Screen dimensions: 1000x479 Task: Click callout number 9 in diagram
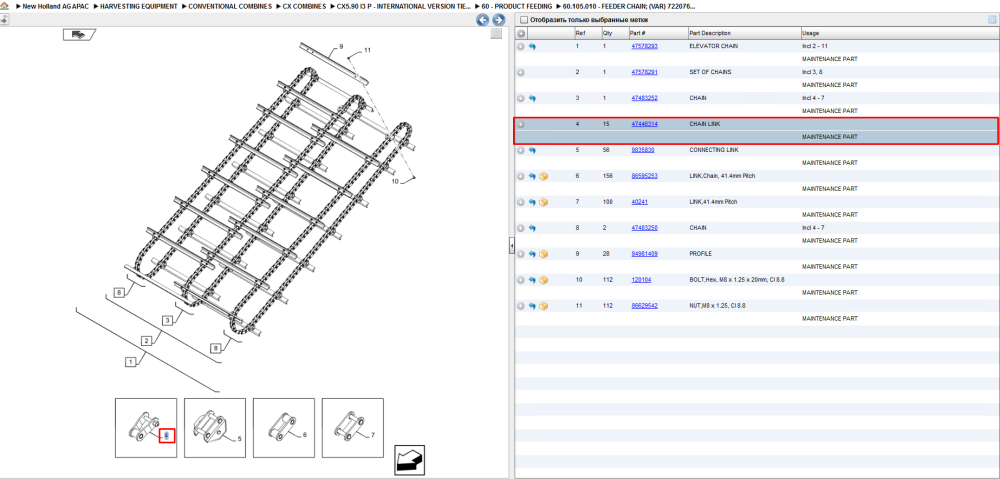(x=341, y=47)
